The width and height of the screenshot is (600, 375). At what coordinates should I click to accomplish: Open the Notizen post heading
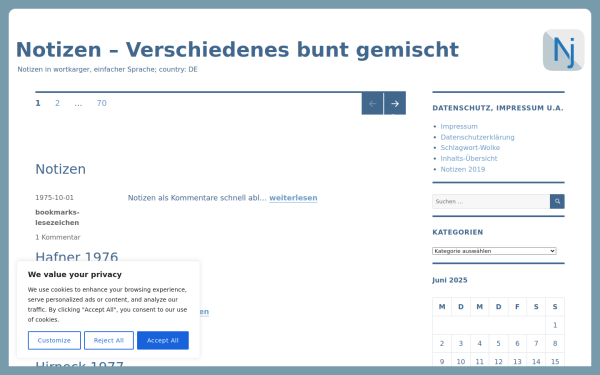click(x=60, y=169)
